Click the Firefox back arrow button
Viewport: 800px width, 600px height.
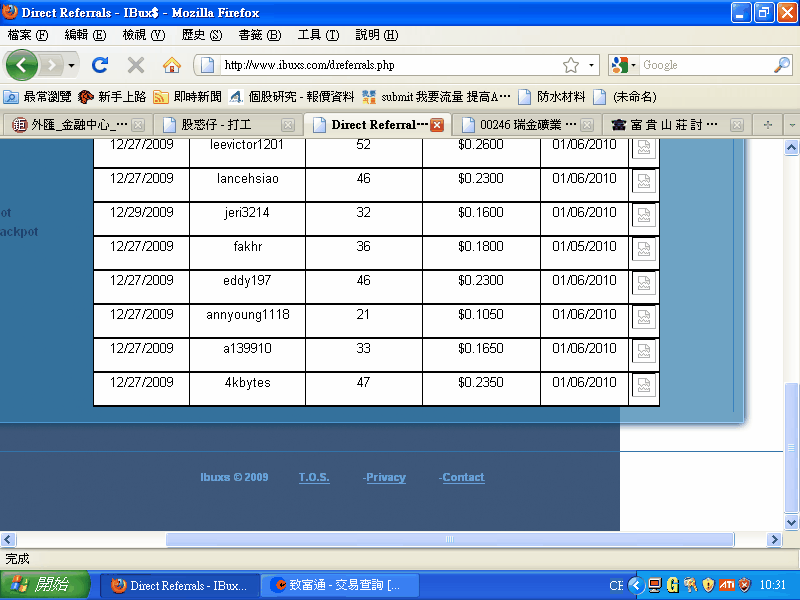(x=22, y=65)
